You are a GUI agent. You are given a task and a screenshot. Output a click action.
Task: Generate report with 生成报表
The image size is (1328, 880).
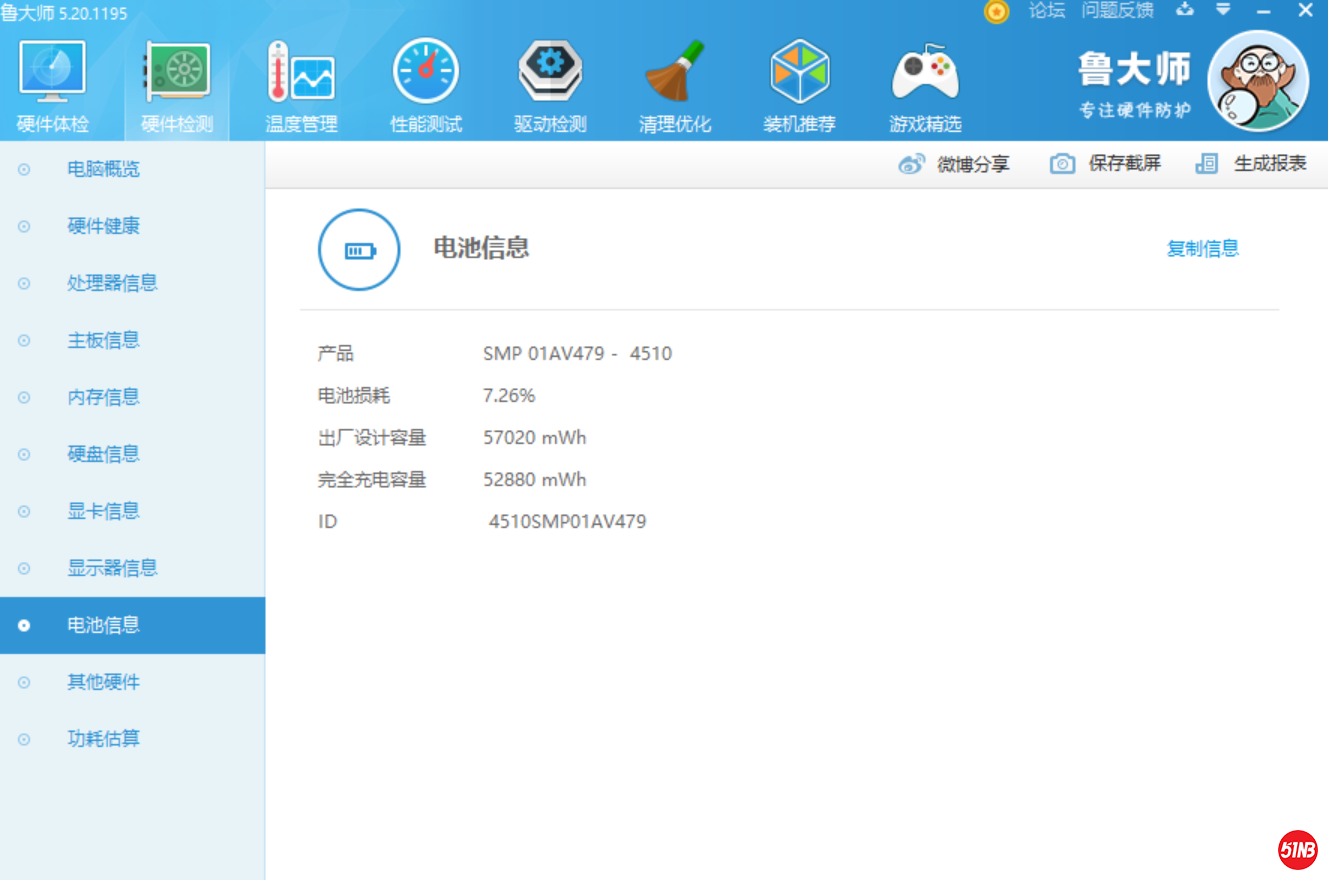[1251, 164]
